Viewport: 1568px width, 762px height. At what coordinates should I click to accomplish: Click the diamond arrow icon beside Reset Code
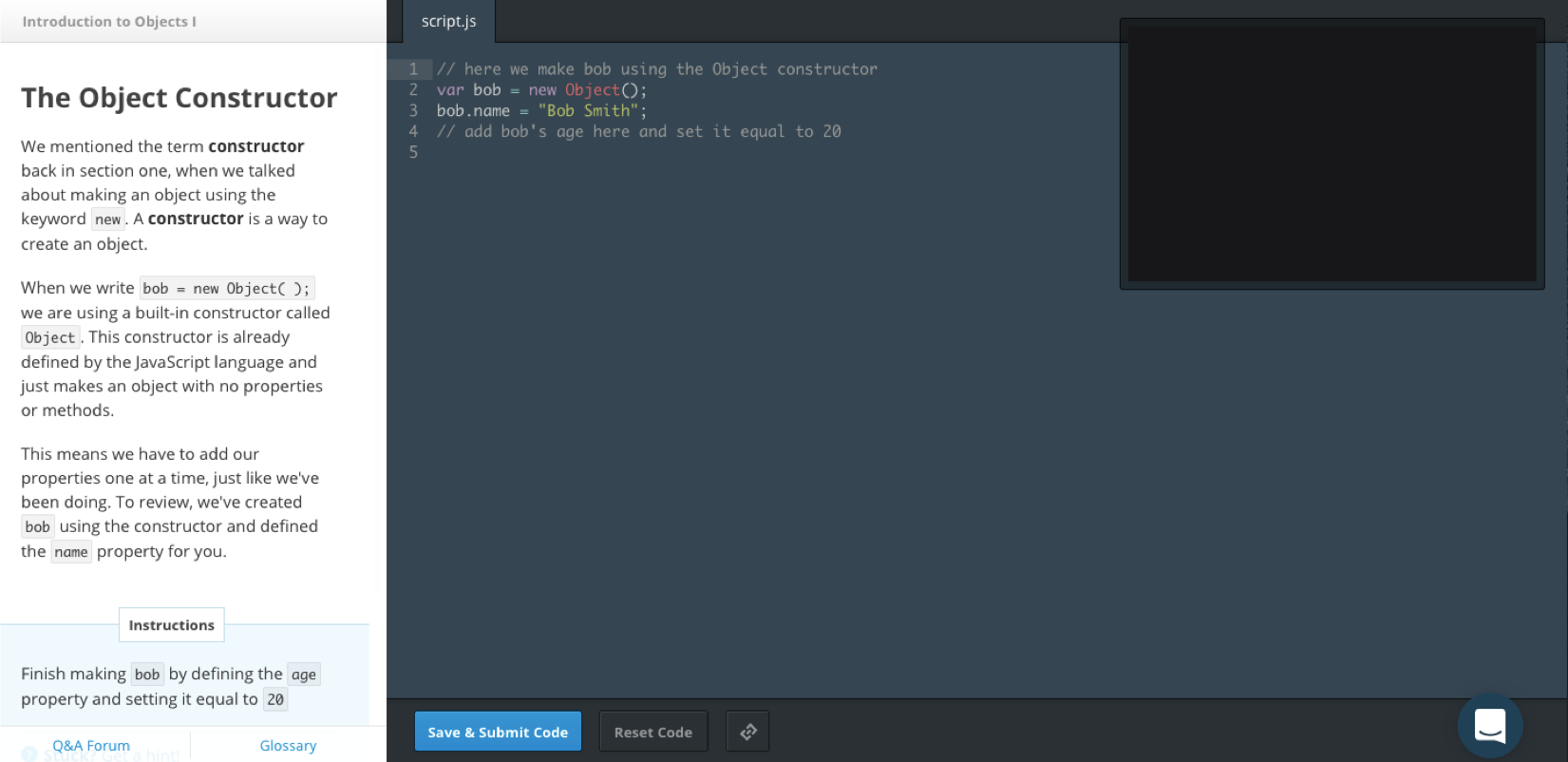tap(747, 732)
